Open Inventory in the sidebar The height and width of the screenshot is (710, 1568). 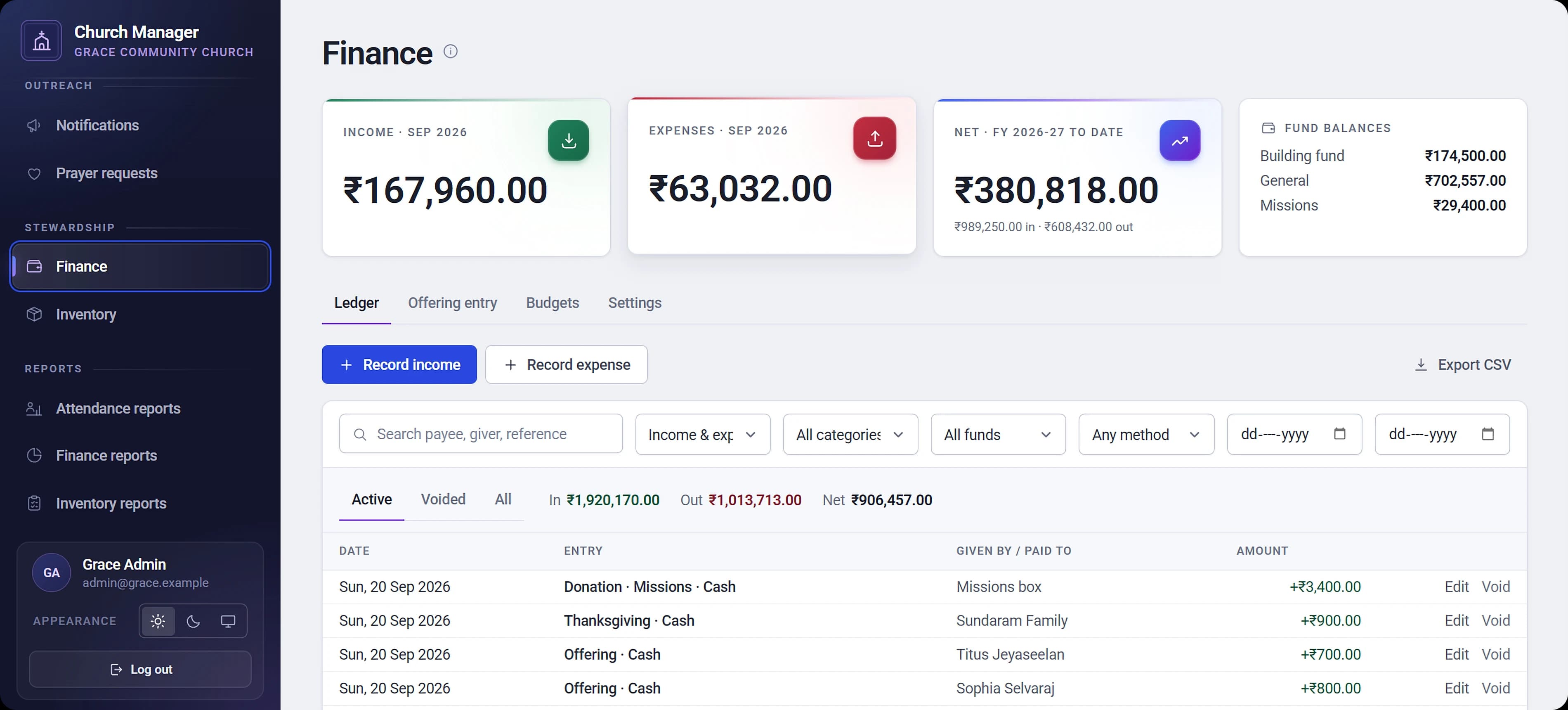140,314
